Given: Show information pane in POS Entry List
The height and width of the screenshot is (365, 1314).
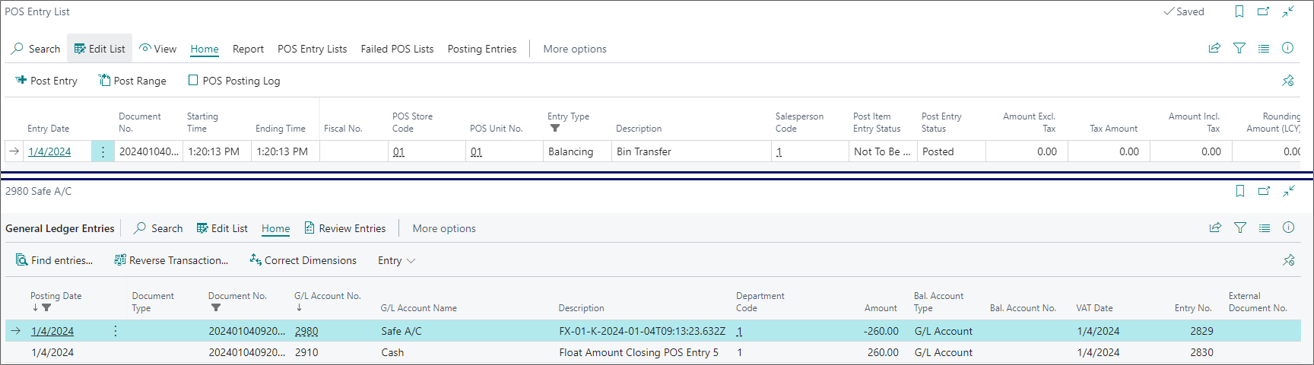Looking at the screenshot, I should coord(1288,48).
